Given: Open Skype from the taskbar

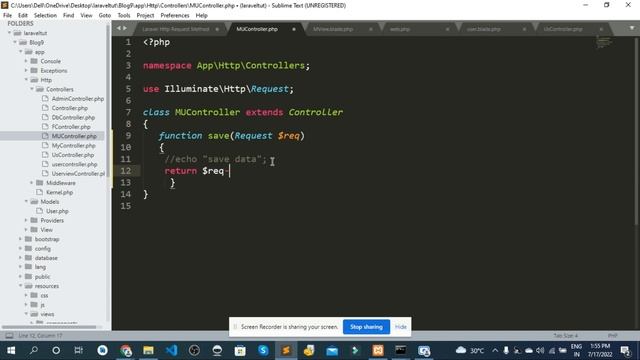Looking at the screenshot, I should pos(263,350).
